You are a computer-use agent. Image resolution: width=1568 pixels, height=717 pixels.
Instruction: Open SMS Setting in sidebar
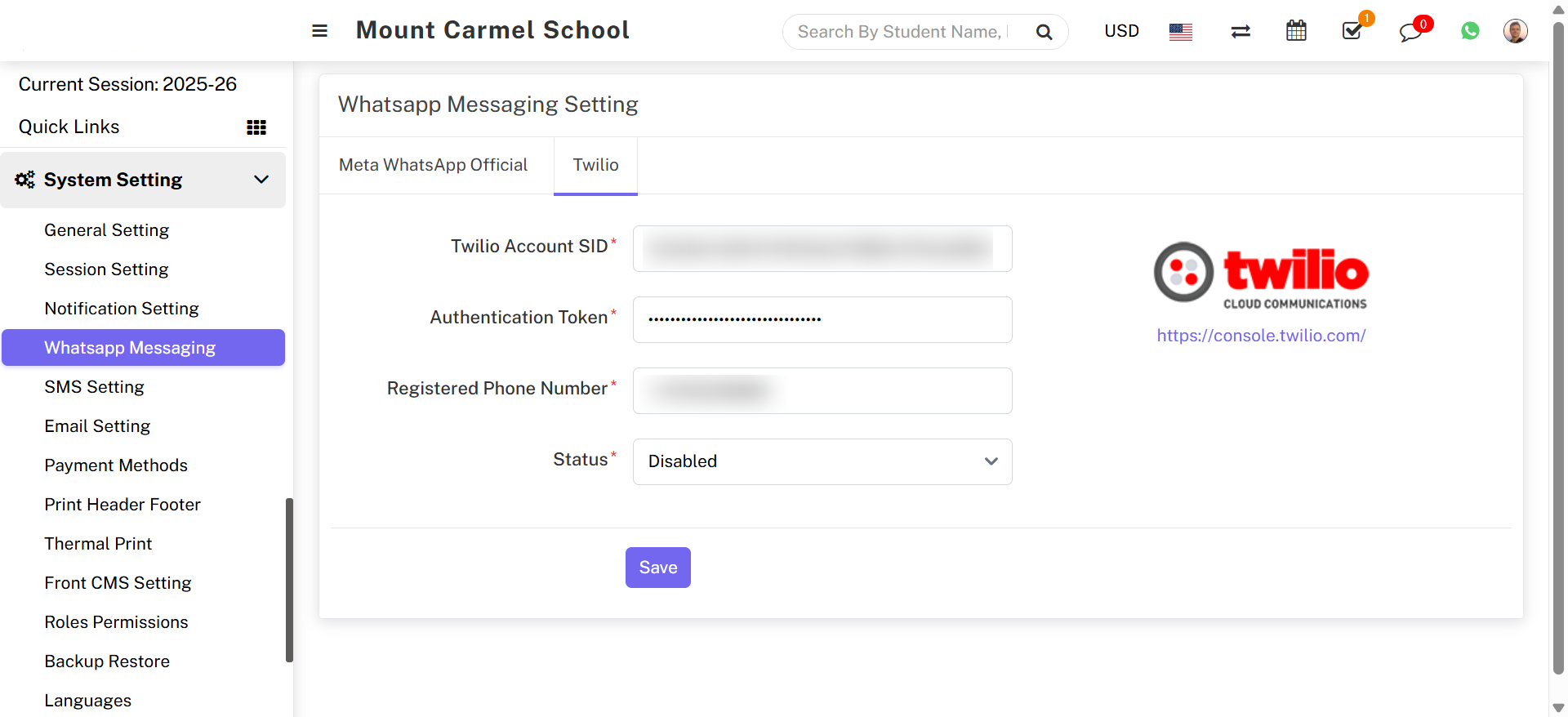coord(94,387)
